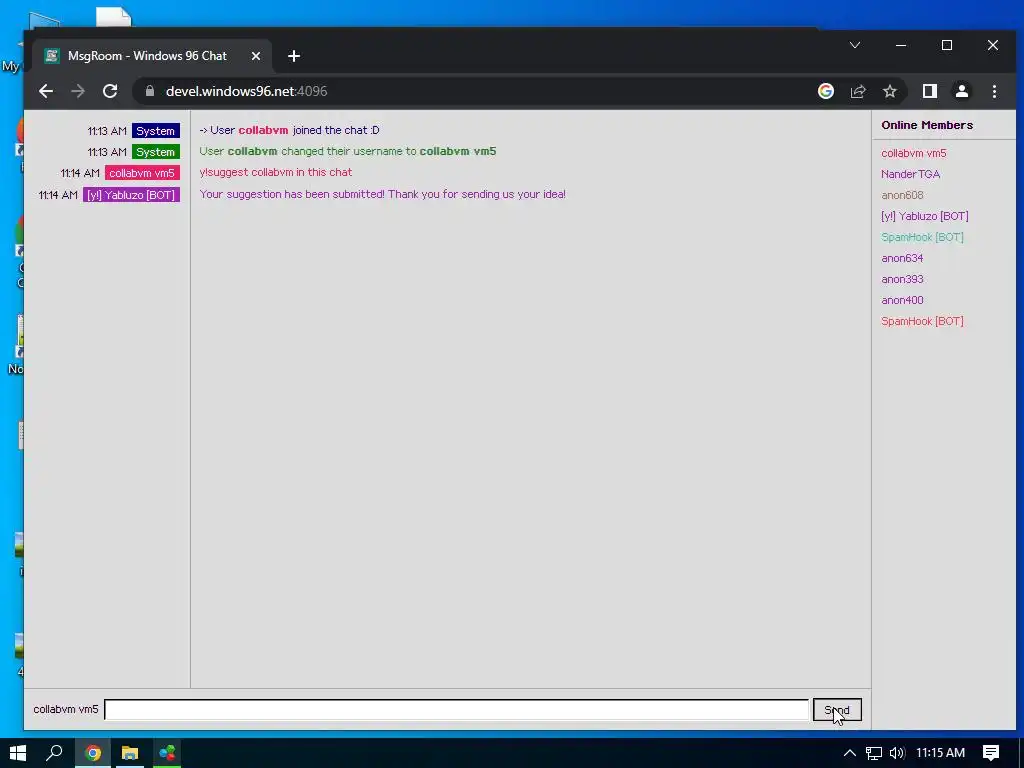The height and width of the screenshot is (768, 1024).
Task: Select [y!] Yabluzo [BOT] in member list
Action: coord(924,216)
